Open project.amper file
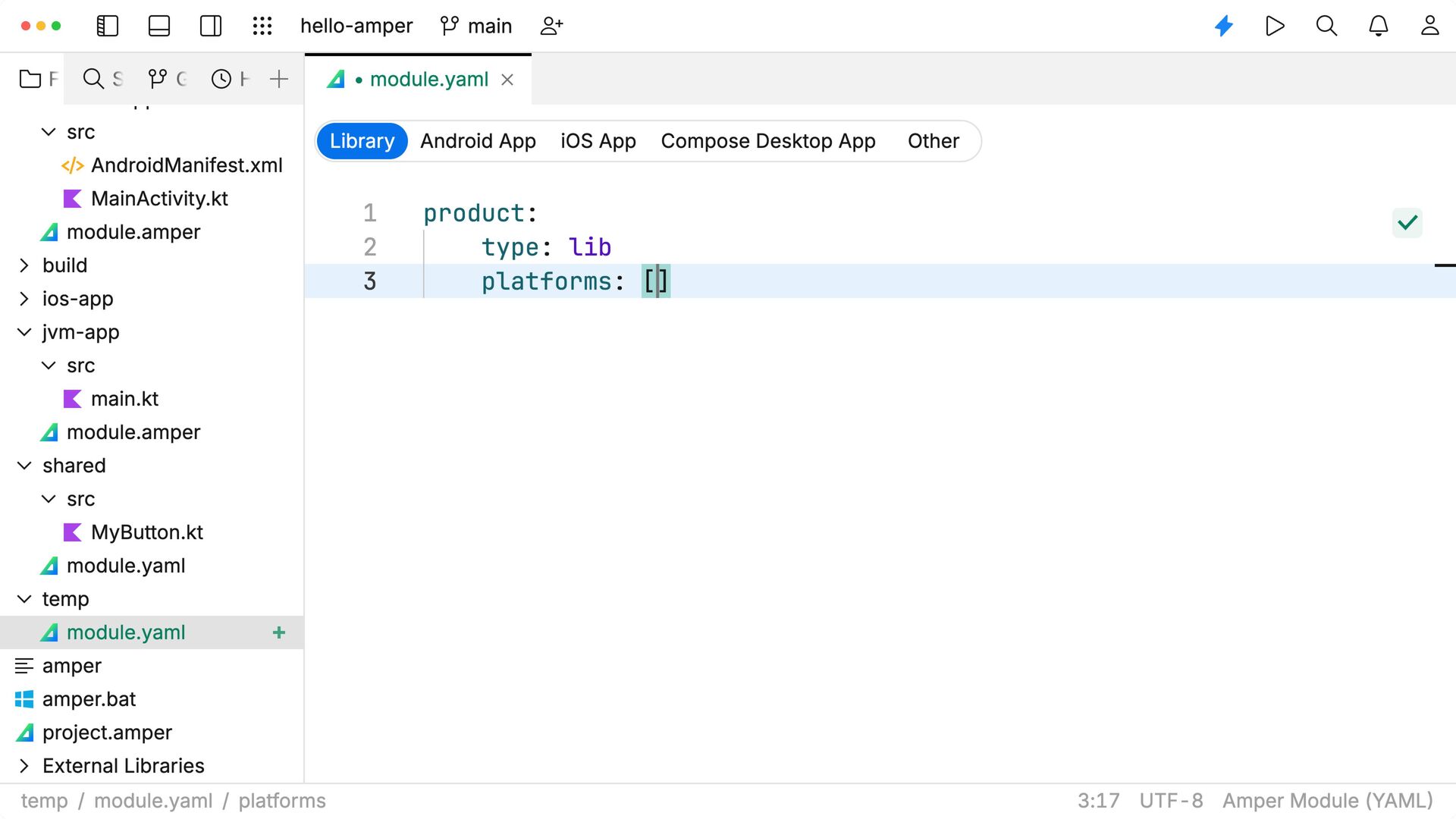 (107, 733)
